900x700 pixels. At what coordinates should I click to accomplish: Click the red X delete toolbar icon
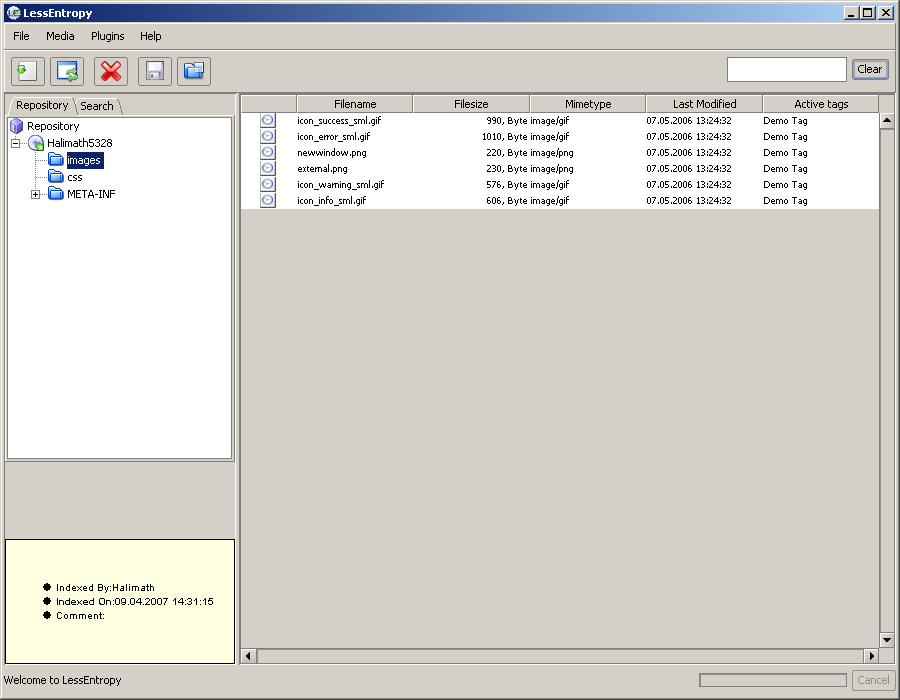point(111,71)
